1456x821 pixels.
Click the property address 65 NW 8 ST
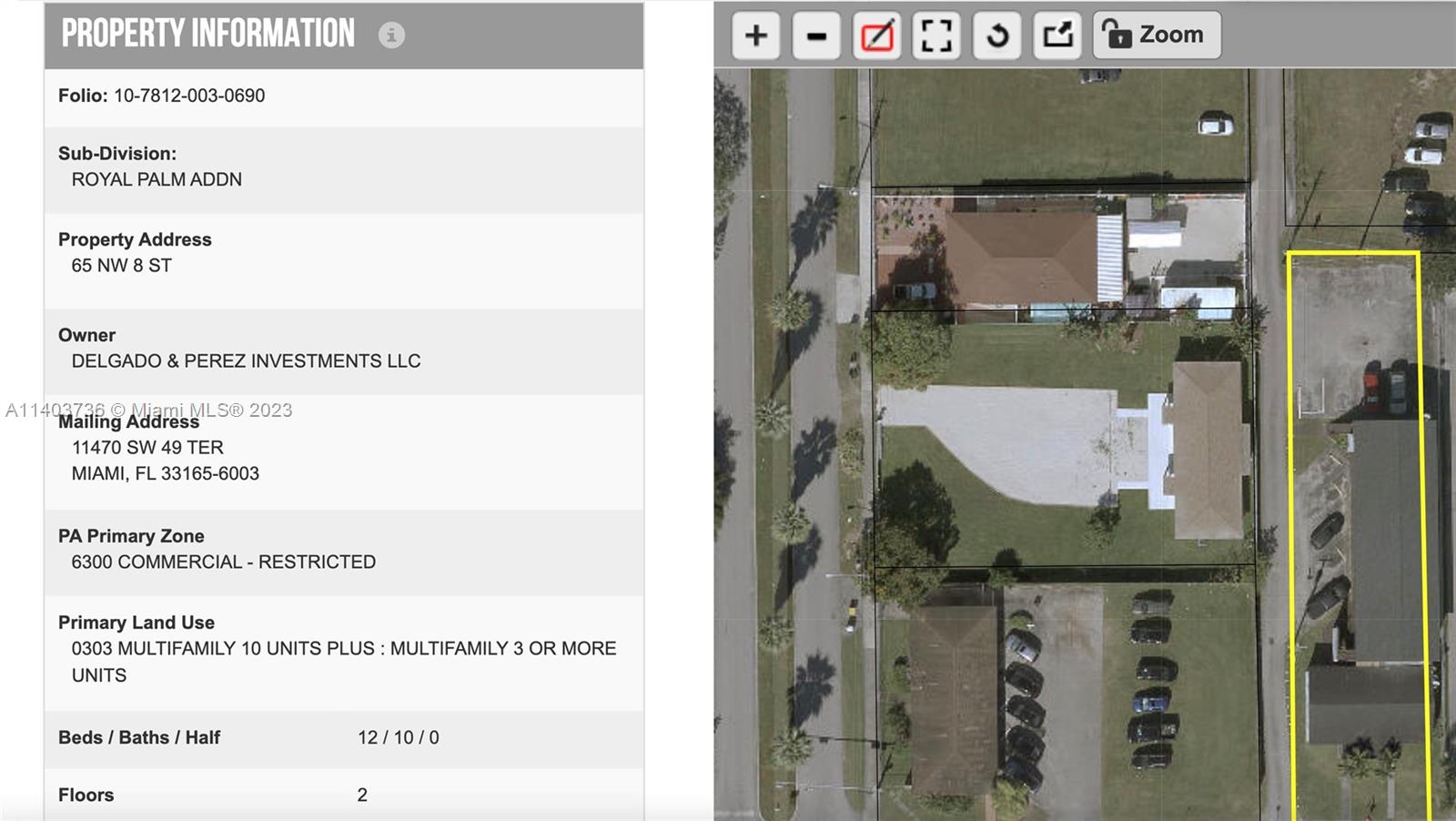(121, 266)
